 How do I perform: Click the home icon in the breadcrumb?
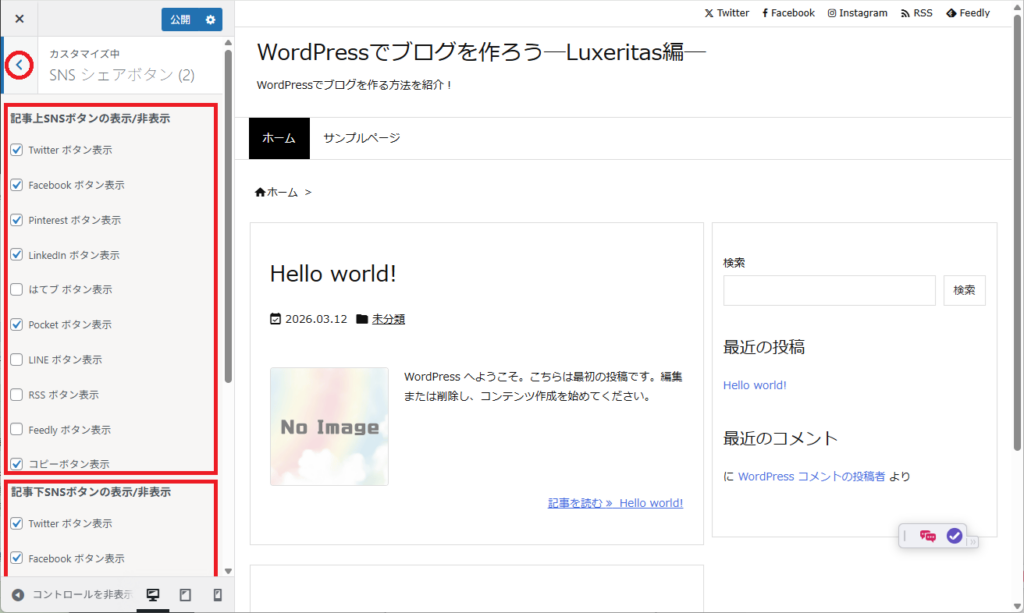point(262,191)
